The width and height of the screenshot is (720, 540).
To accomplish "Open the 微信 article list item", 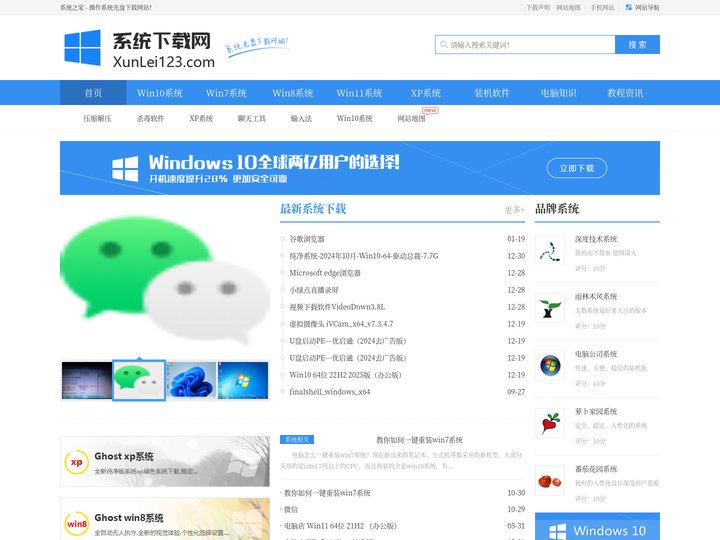I will 291,509.
